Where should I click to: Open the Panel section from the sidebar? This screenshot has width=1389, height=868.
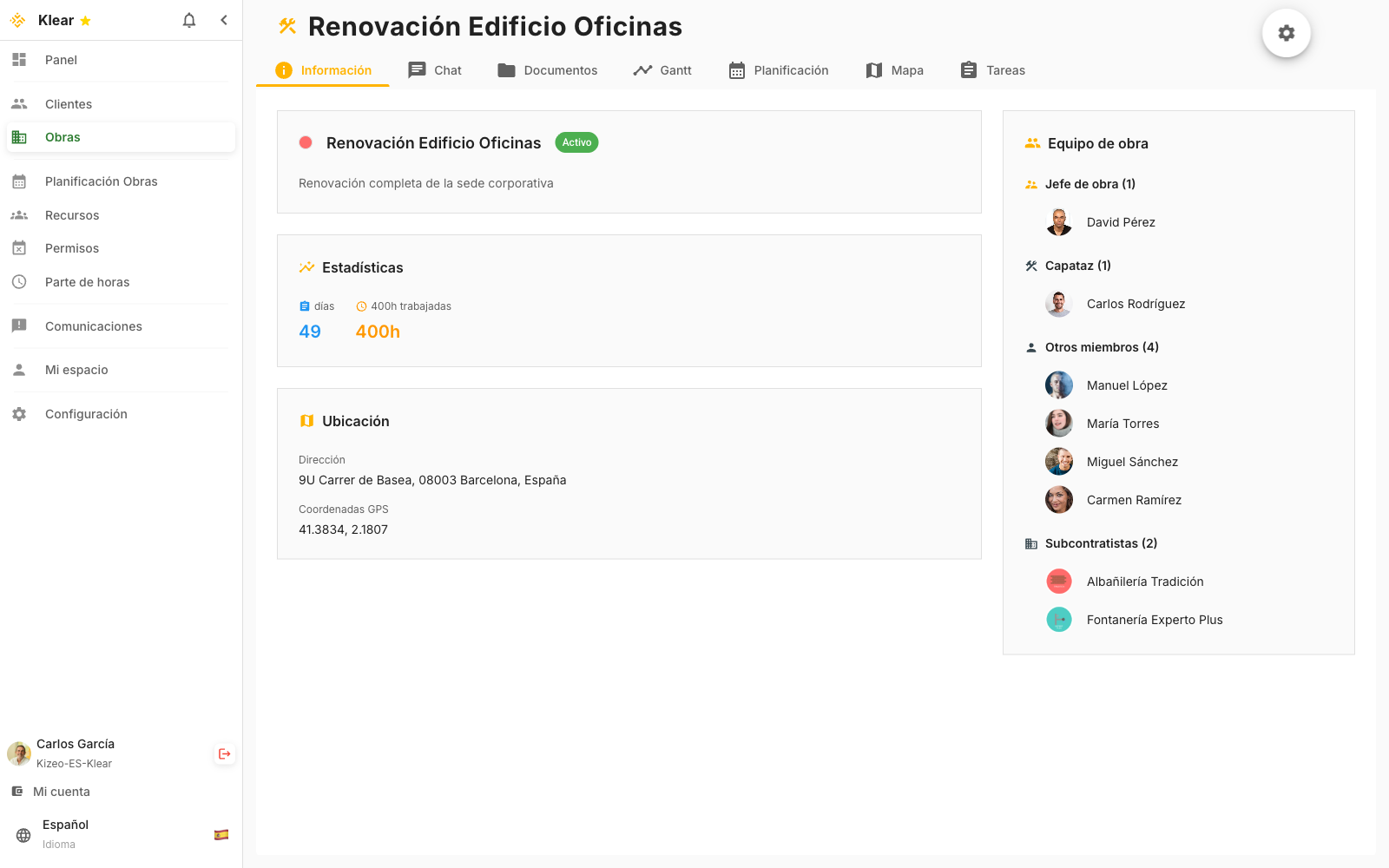tap(60, 60)
